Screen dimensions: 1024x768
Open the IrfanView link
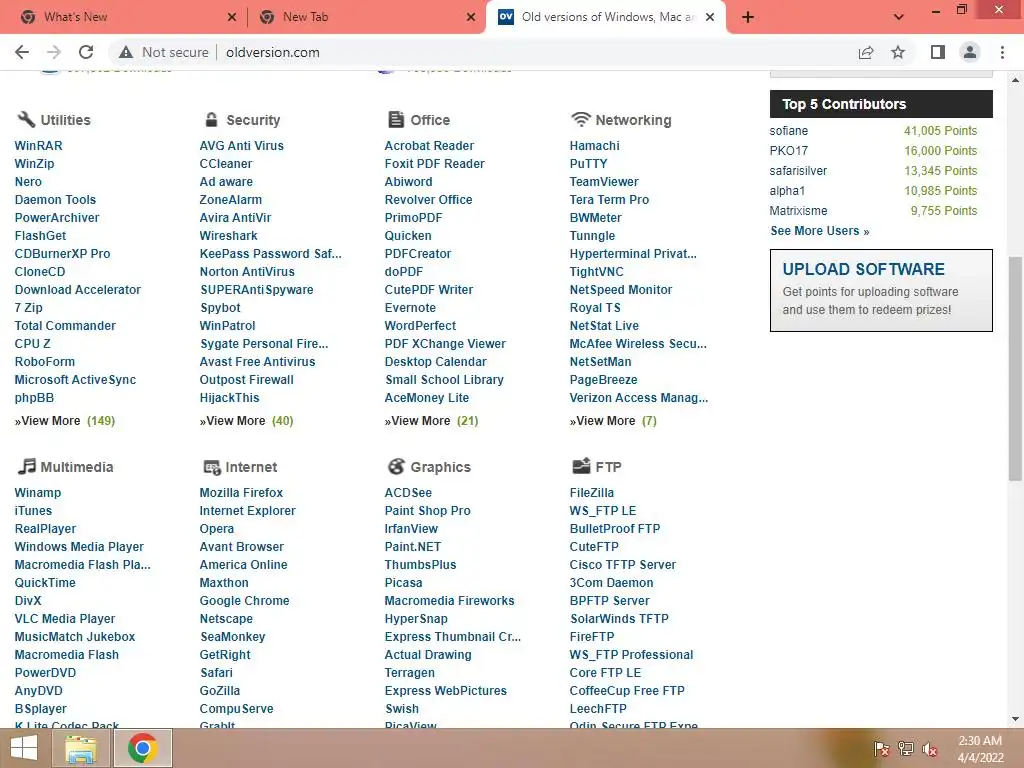[x=411, y=529]
